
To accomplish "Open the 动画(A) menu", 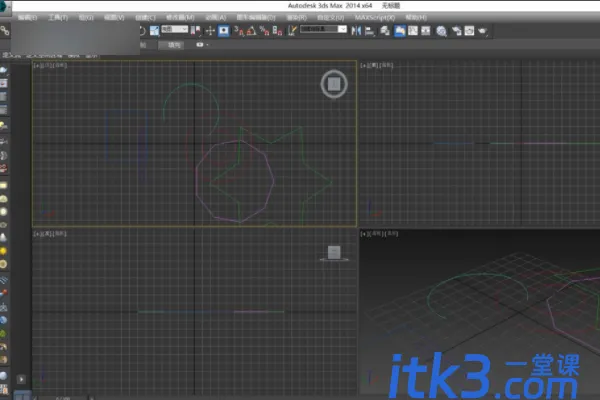I will (215, 18).
